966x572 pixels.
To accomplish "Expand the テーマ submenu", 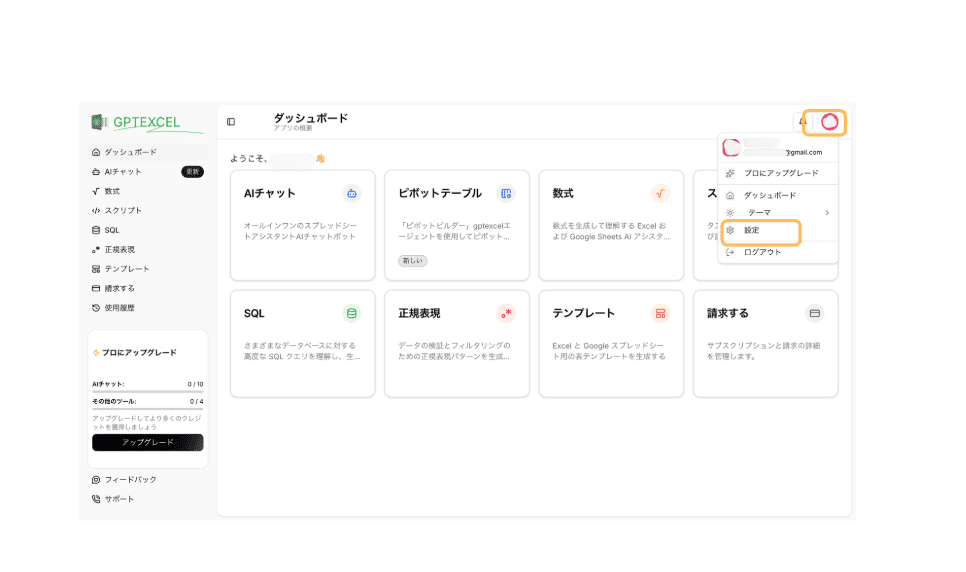I will pos(778,213).
